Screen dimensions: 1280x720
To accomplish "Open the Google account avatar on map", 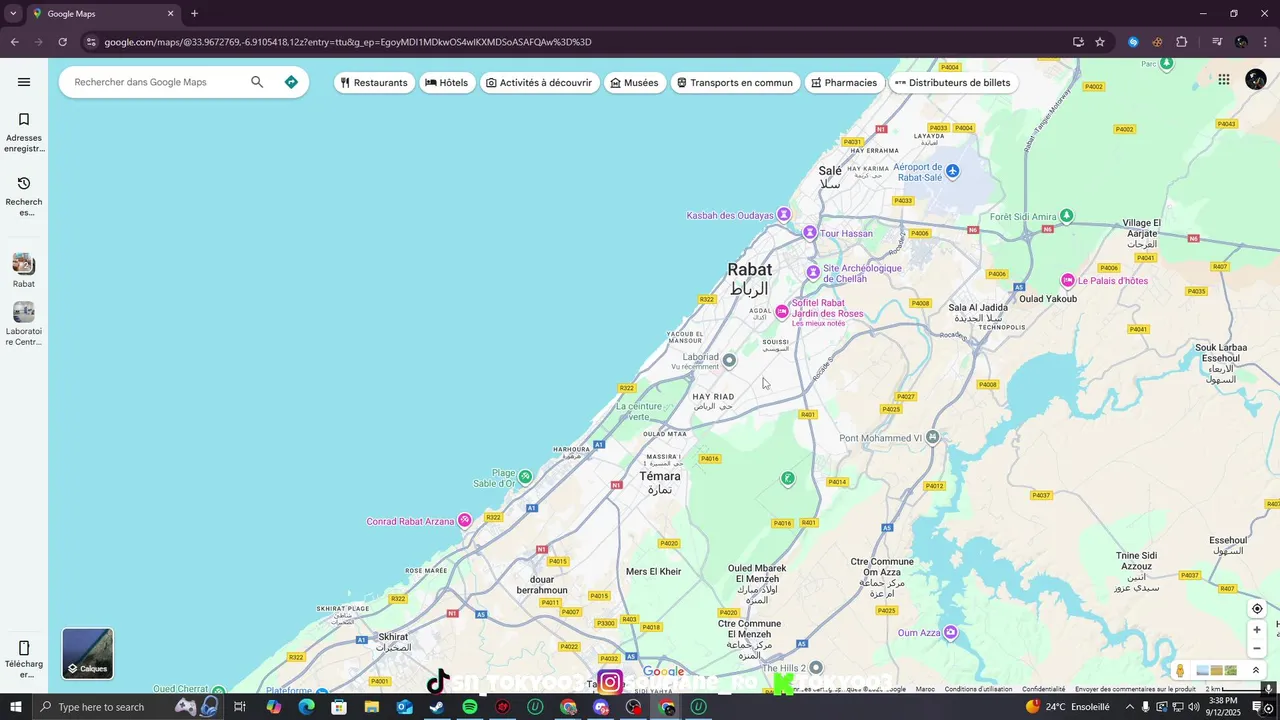I will (x=1256, y=80).
